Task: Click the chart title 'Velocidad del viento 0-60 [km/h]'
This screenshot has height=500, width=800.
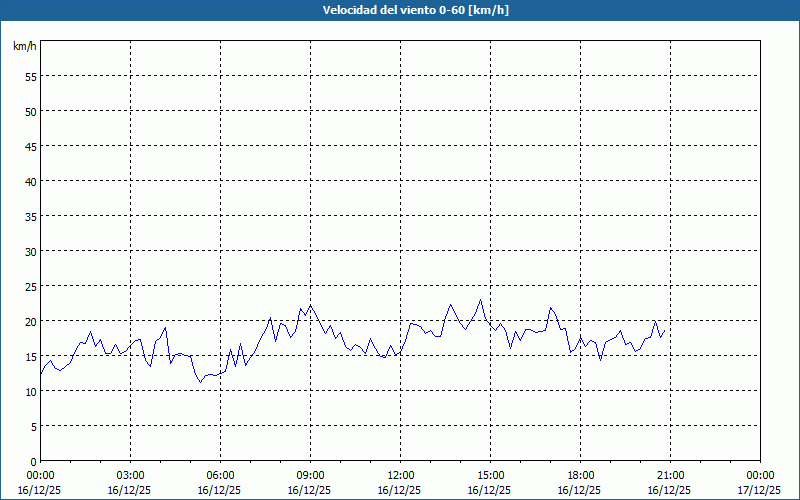Action: (400, 10)
